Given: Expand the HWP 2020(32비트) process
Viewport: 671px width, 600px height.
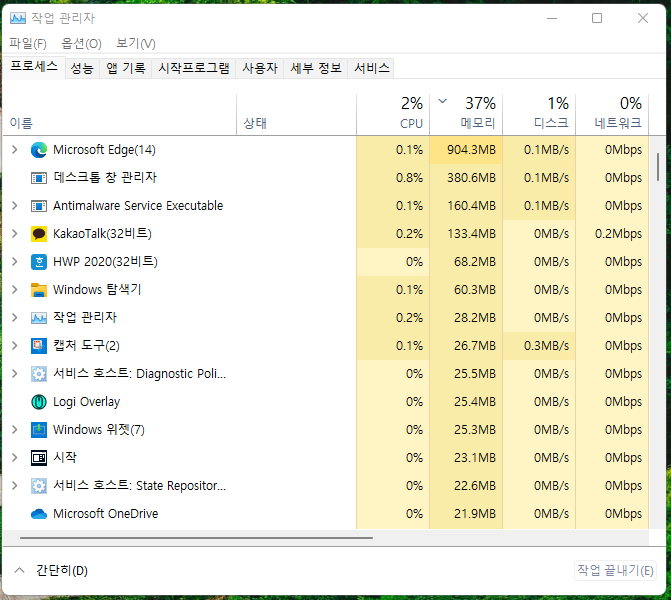Looking at the screenshot, I should (x=15, y=261).
